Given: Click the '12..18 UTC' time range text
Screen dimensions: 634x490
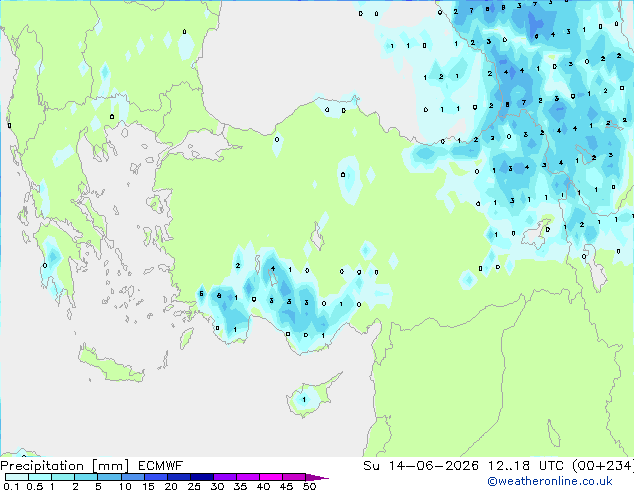Looking at the screenshot, I should (526, 466).
